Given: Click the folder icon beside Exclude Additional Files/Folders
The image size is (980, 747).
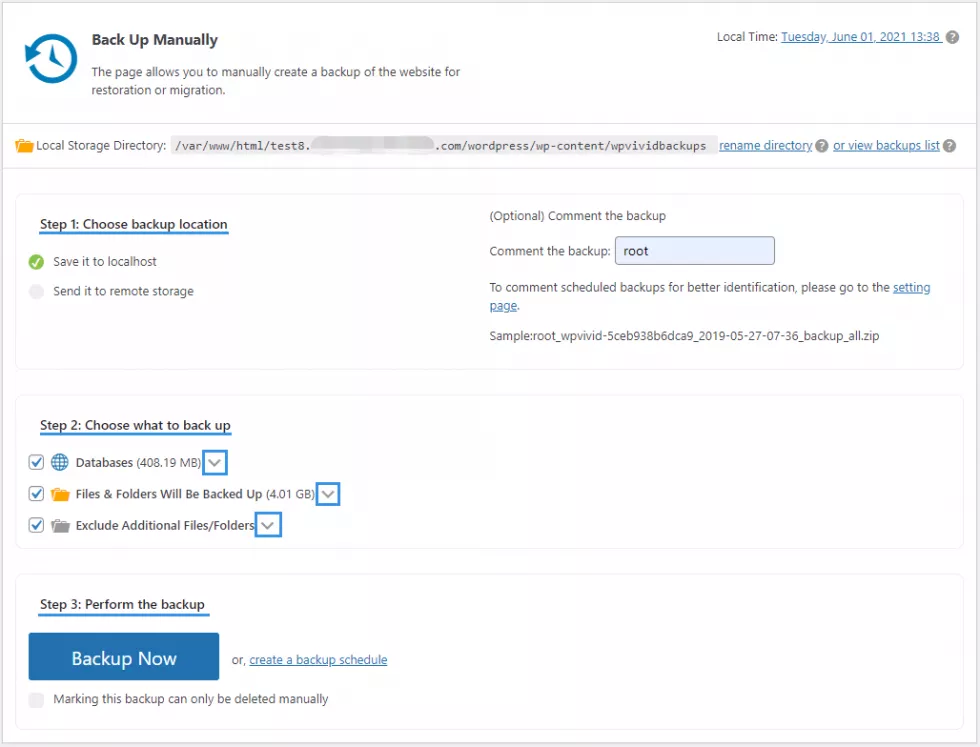Looking at the screenshot, I should pos(60,524).
